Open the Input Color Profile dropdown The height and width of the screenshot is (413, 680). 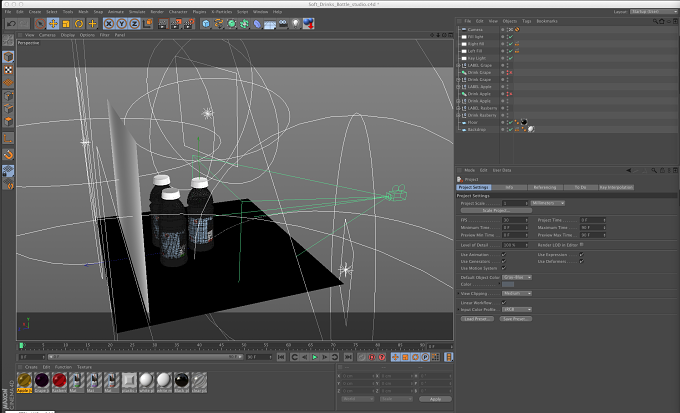tap(517, 309)
